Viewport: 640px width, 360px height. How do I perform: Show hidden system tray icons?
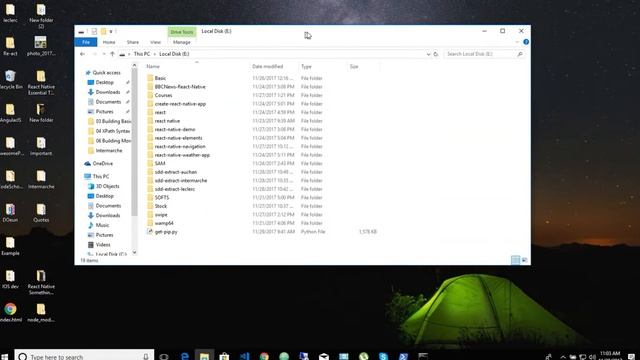[563, 357]
